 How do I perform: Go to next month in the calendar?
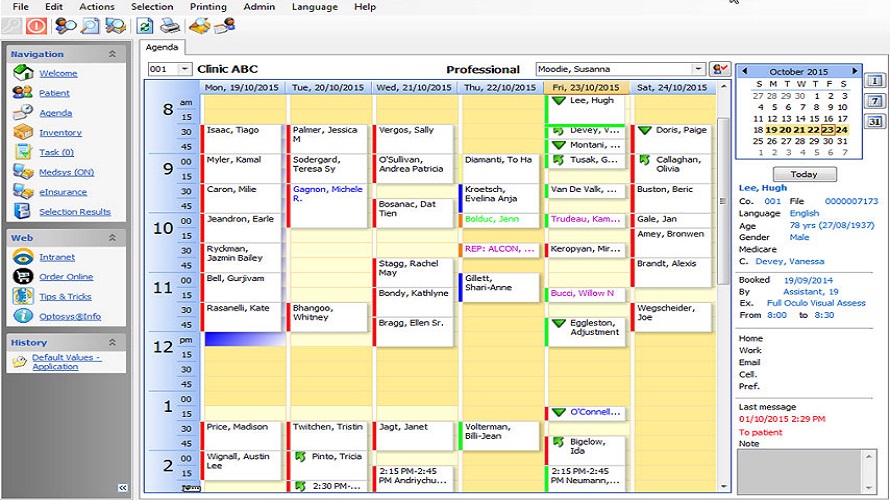point(855,71)
